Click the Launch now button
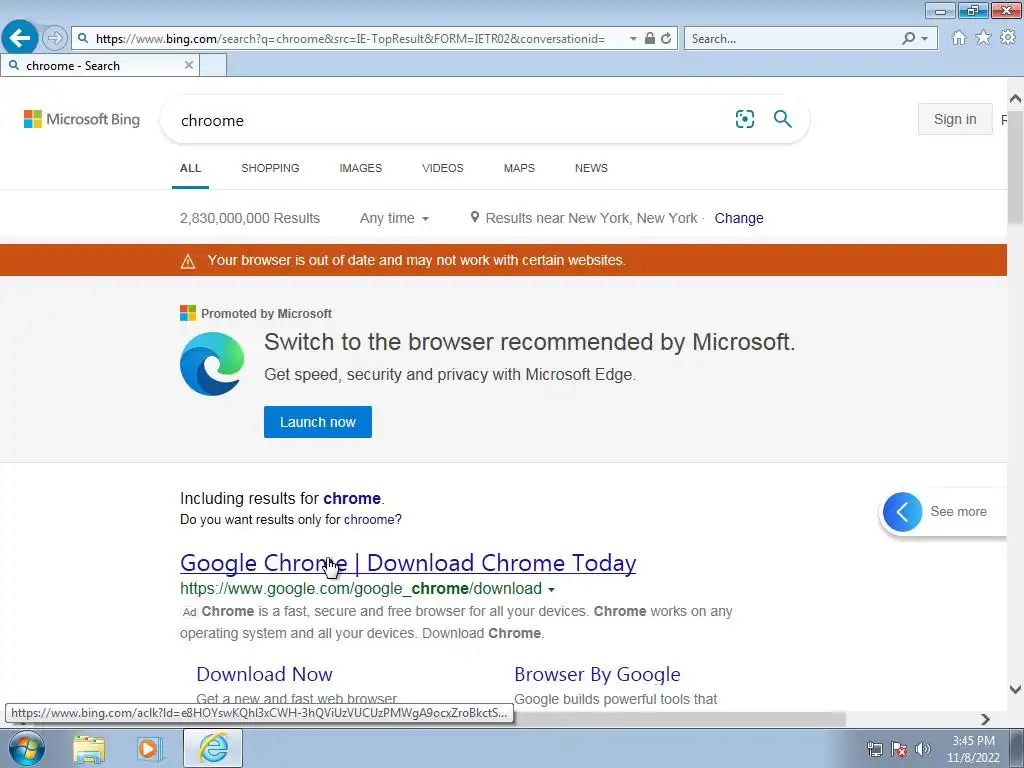 coord(318,422)
